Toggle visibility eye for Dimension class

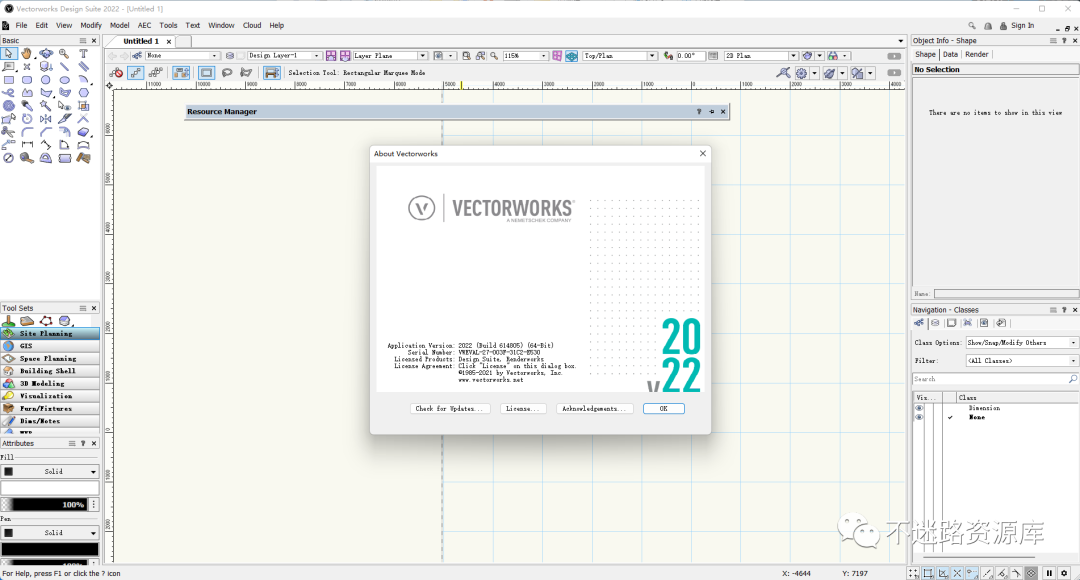point(919,408)
